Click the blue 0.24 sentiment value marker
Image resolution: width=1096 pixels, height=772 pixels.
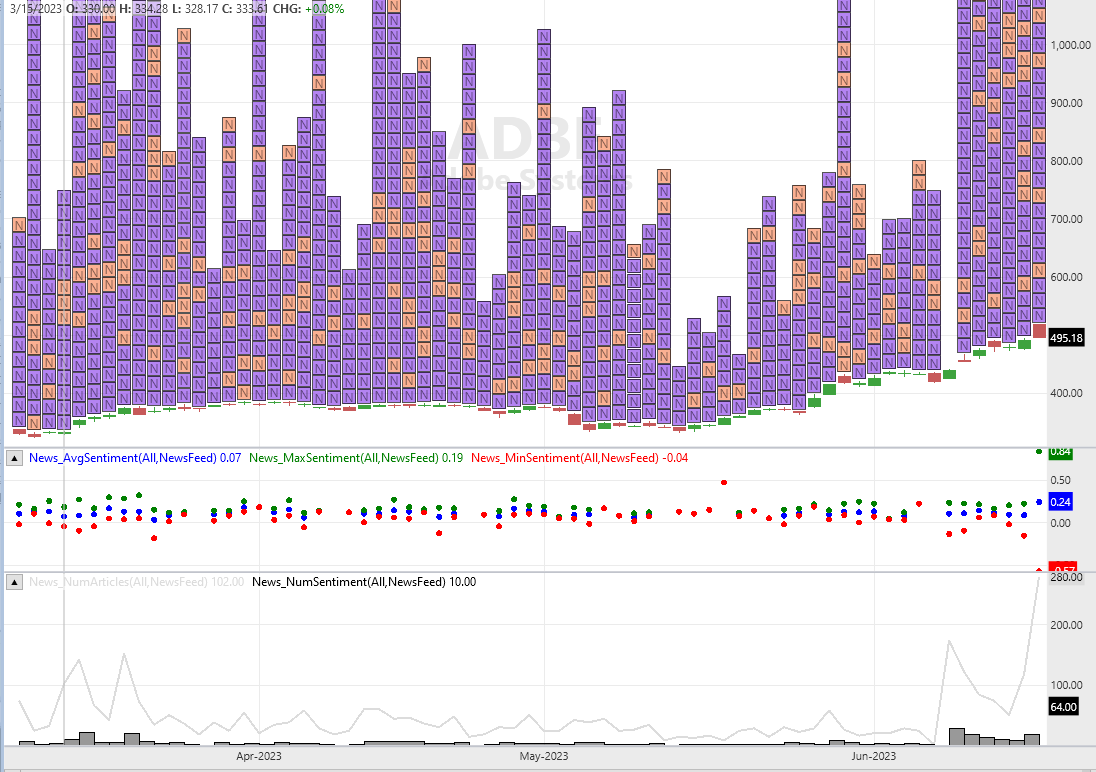1061,502
